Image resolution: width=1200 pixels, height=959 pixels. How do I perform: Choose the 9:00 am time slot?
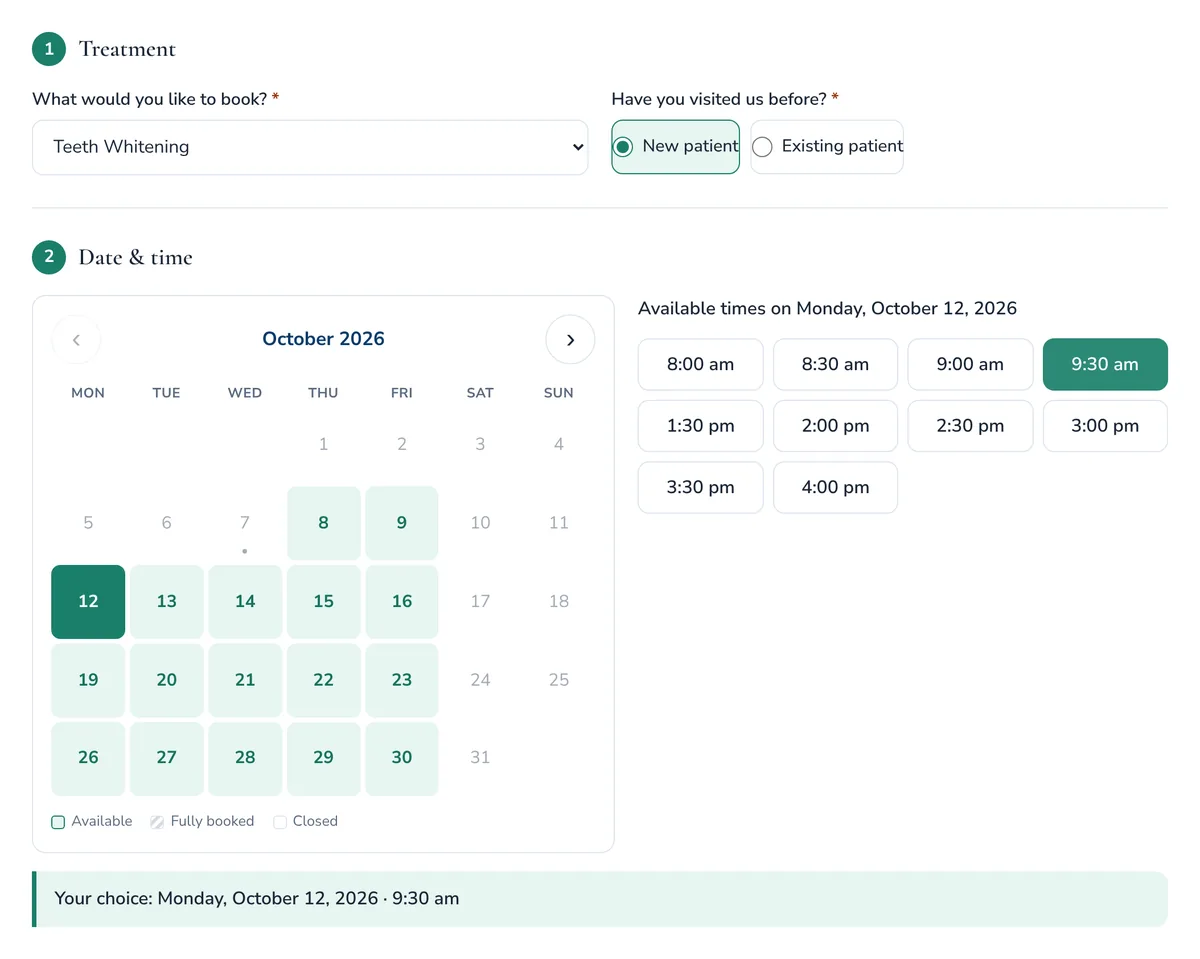(970, 364)
